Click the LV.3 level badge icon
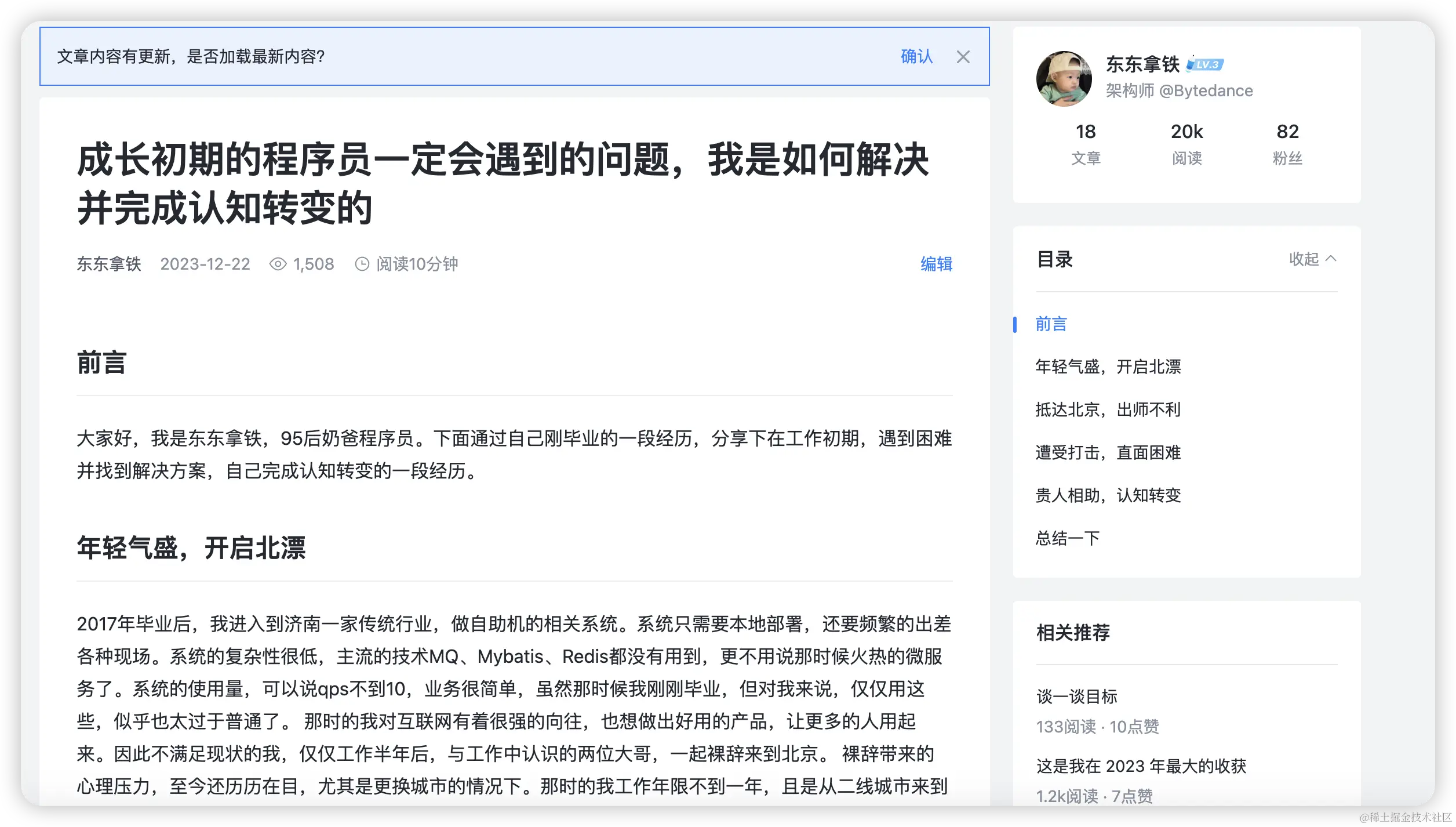The height and width of the screenshot is (827, 1456). pyautogui.click(x=1205, y=64)
